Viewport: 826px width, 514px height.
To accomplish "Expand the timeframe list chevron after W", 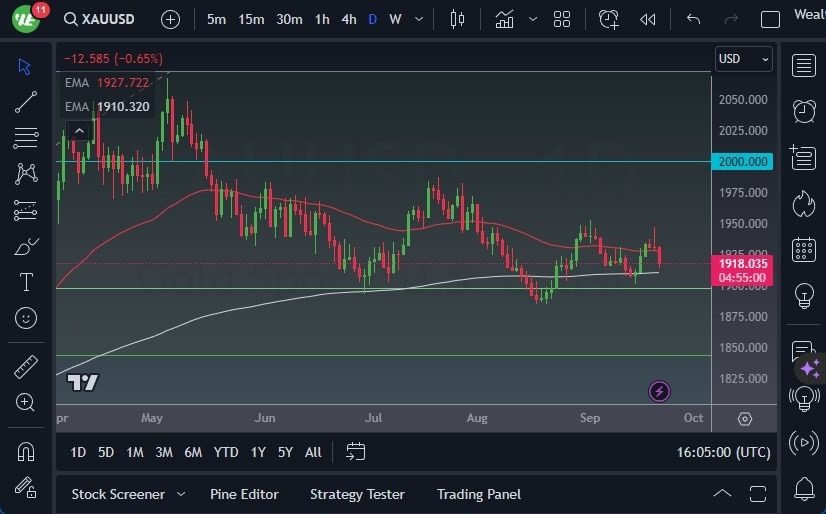I will (420, 19).
